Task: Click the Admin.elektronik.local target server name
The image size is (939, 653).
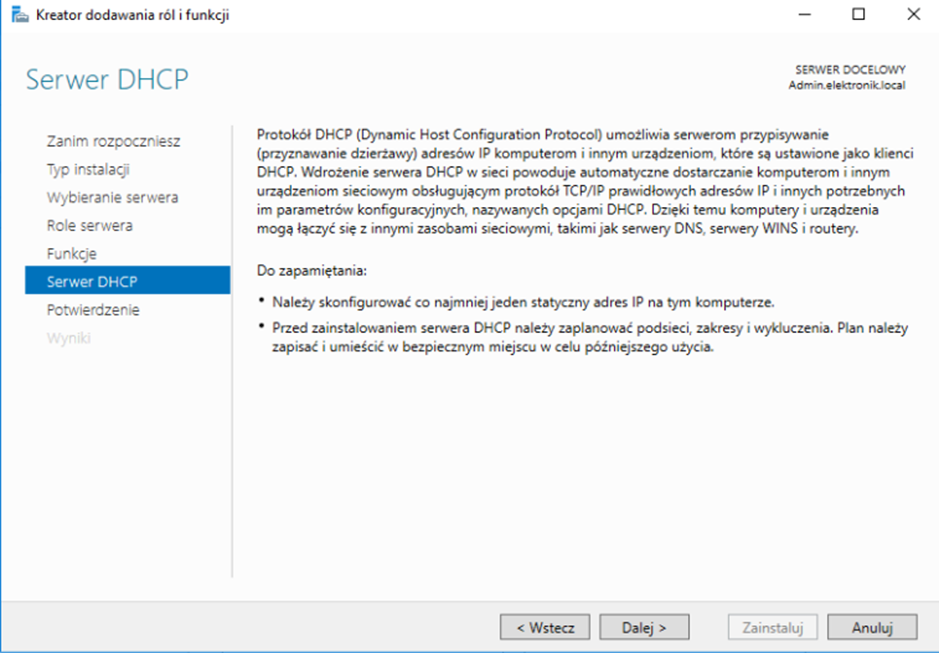Action: tap(846, 85)
